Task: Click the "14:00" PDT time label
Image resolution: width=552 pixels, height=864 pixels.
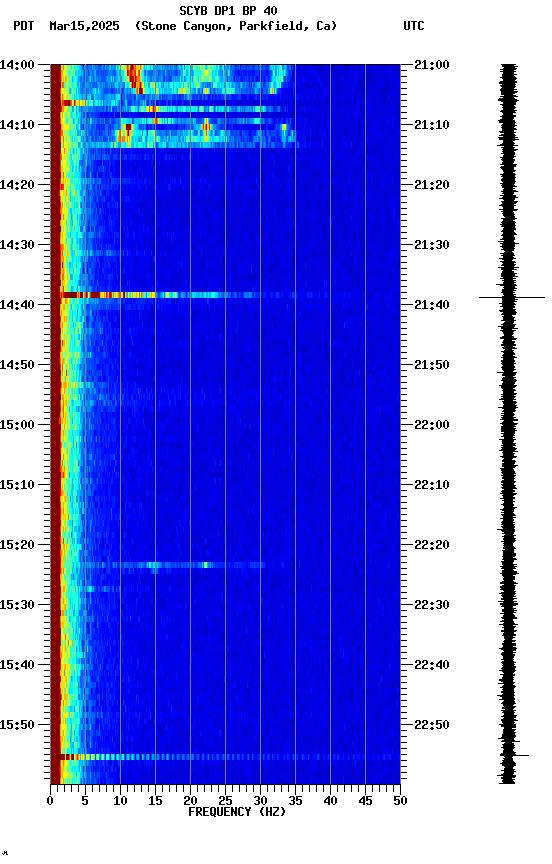Action: [x=17, y=65]
